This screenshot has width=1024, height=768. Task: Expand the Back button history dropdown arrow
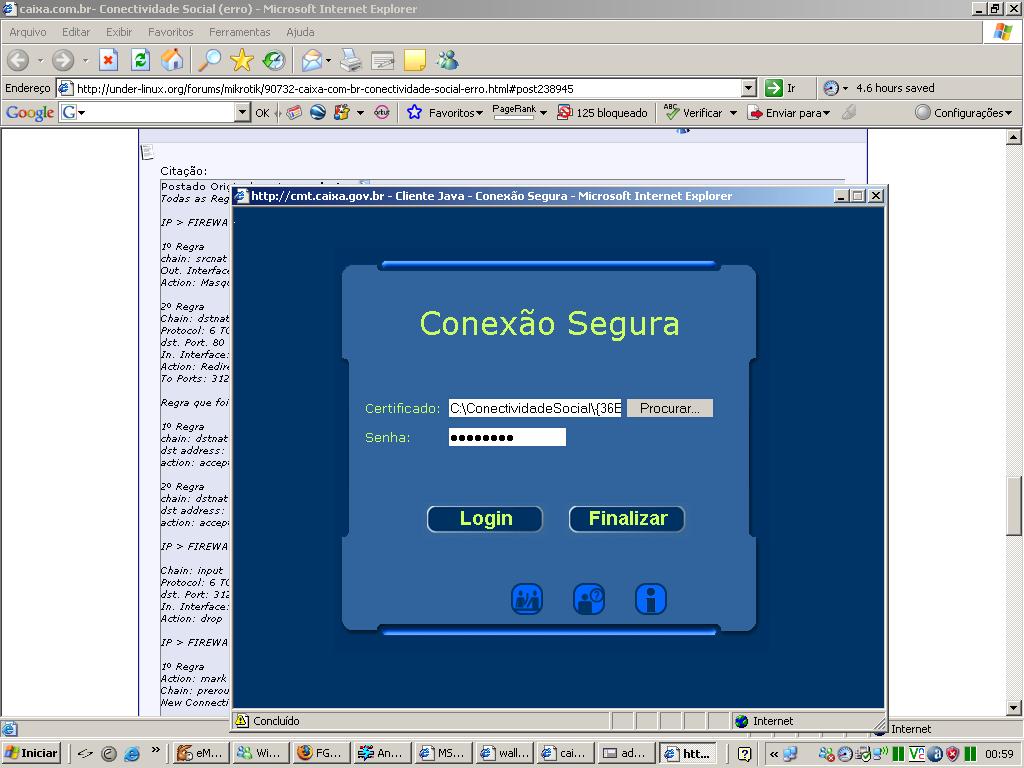40,60
